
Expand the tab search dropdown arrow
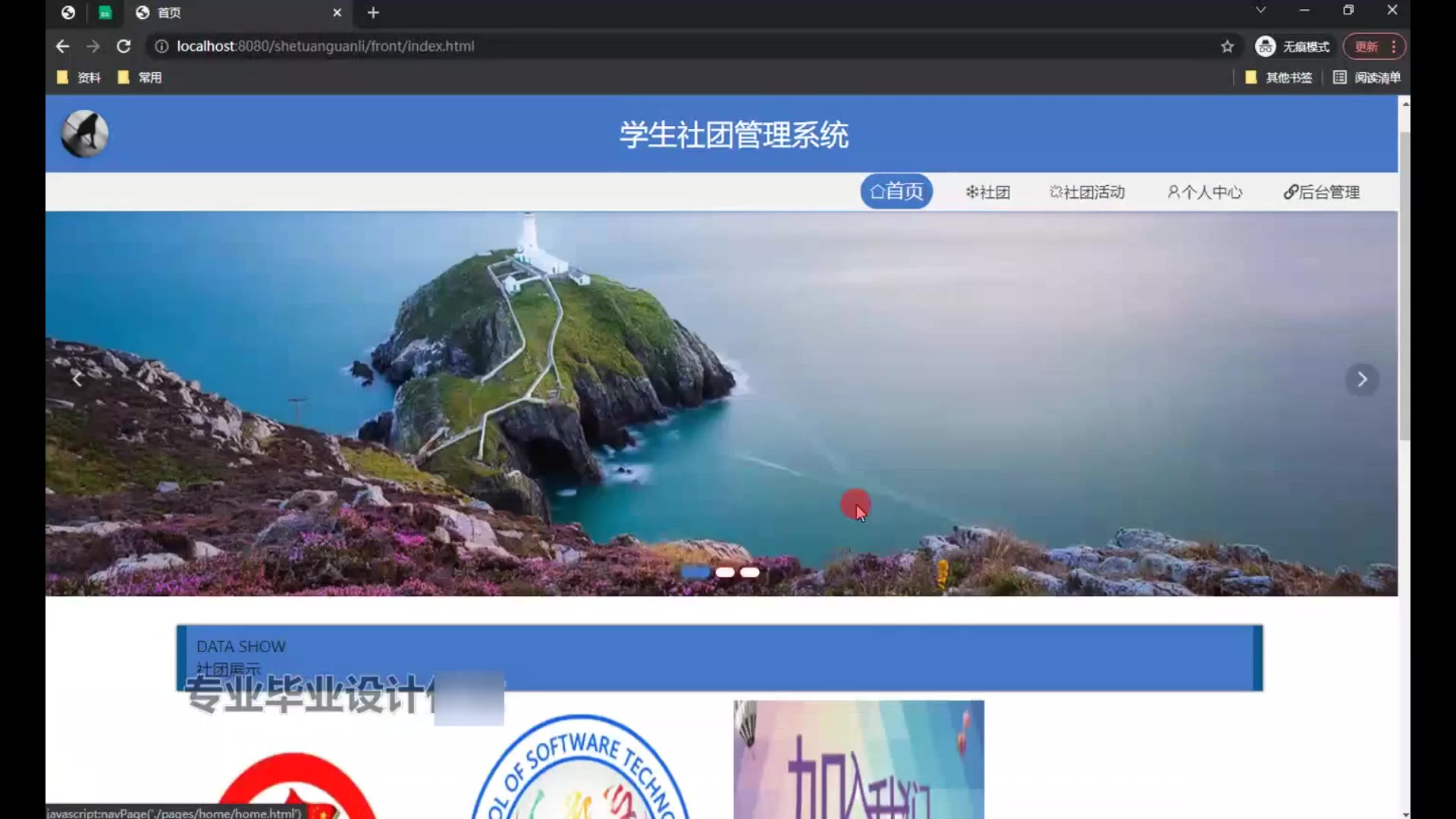pos(1260,11)
